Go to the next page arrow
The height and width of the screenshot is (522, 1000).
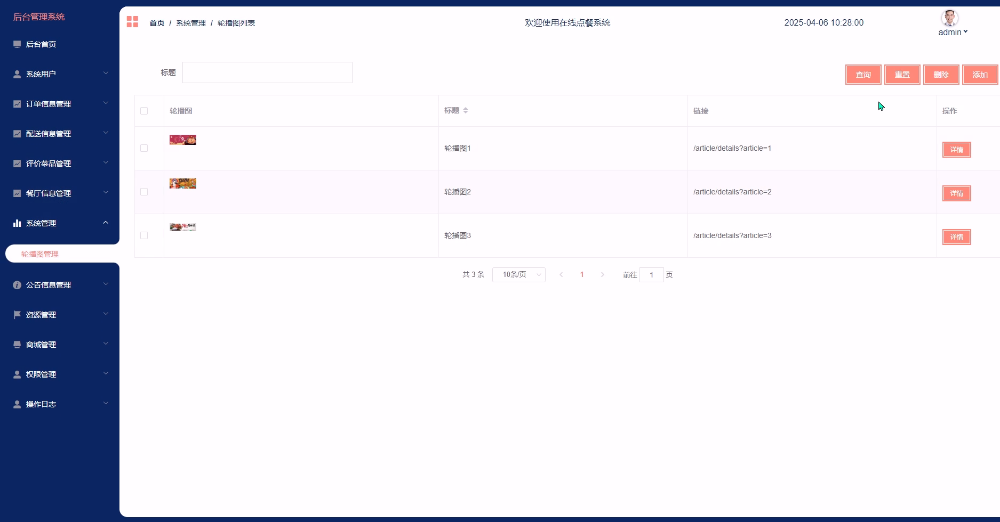point(602,274)
